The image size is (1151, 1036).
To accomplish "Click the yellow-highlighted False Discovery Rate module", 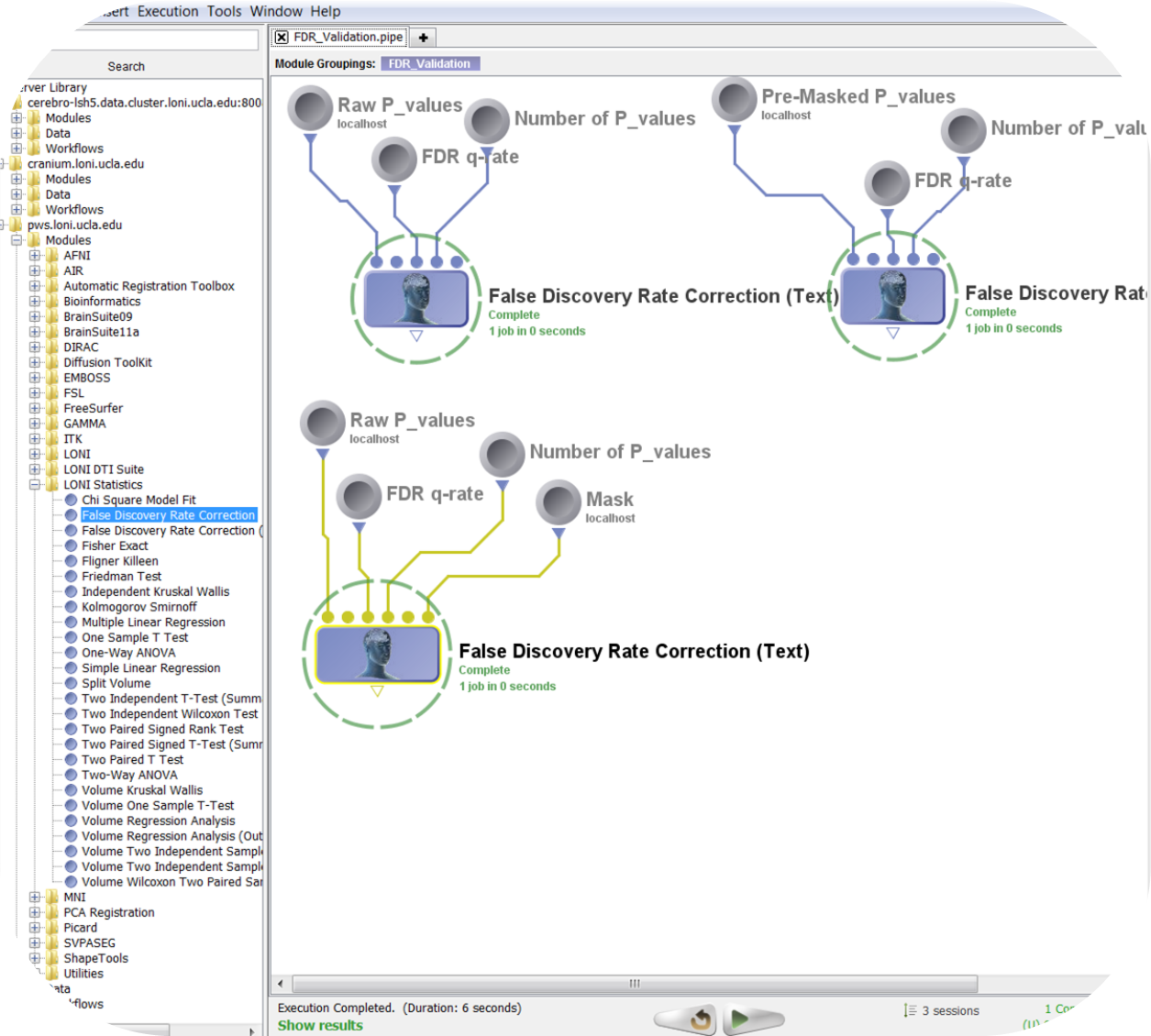I will coord(377,653).
